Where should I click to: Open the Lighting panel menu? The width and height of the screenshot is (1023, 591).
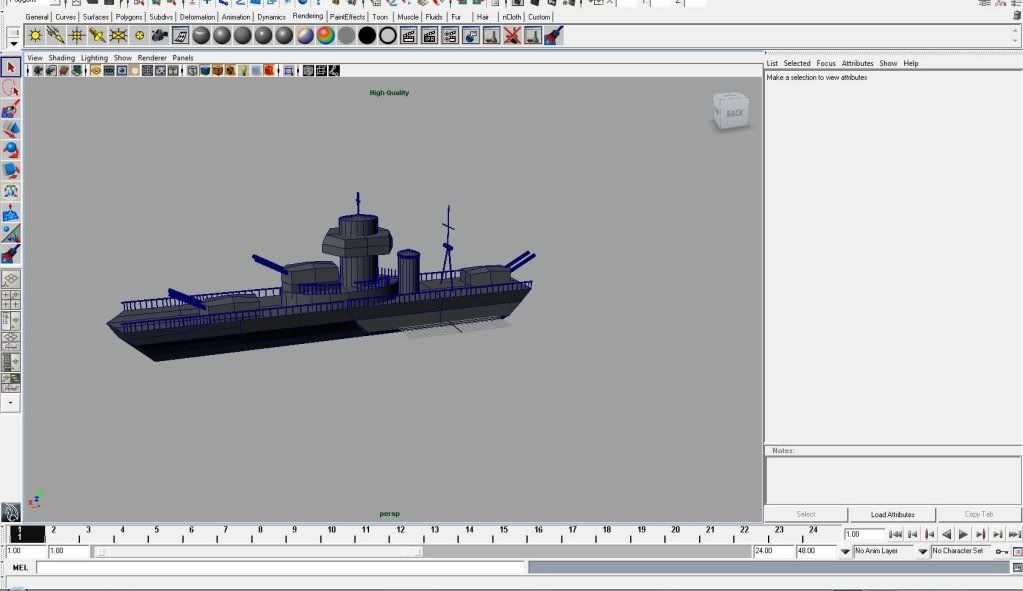94,58
